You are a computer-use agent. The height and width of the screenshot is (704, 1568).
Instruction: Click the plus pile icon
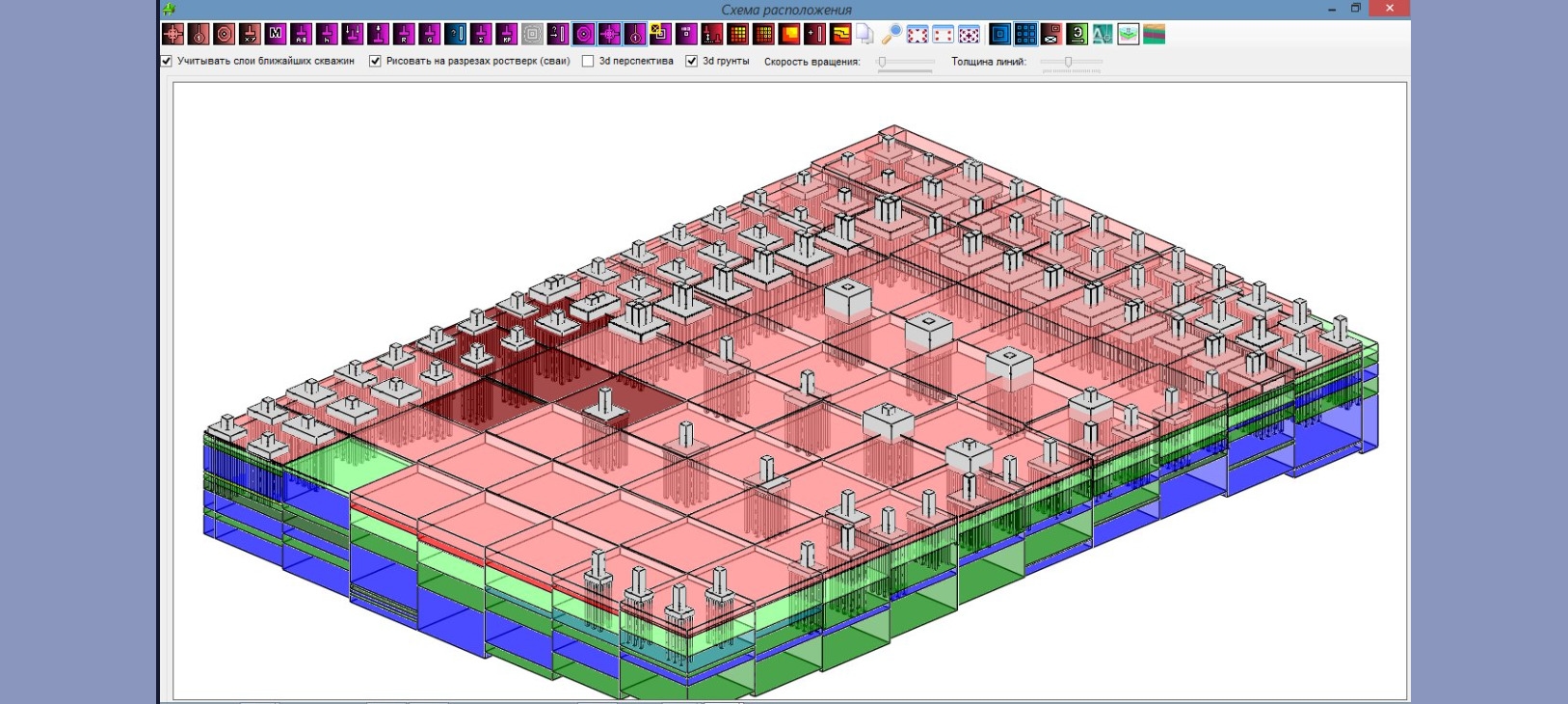click(x=814, y=35)
